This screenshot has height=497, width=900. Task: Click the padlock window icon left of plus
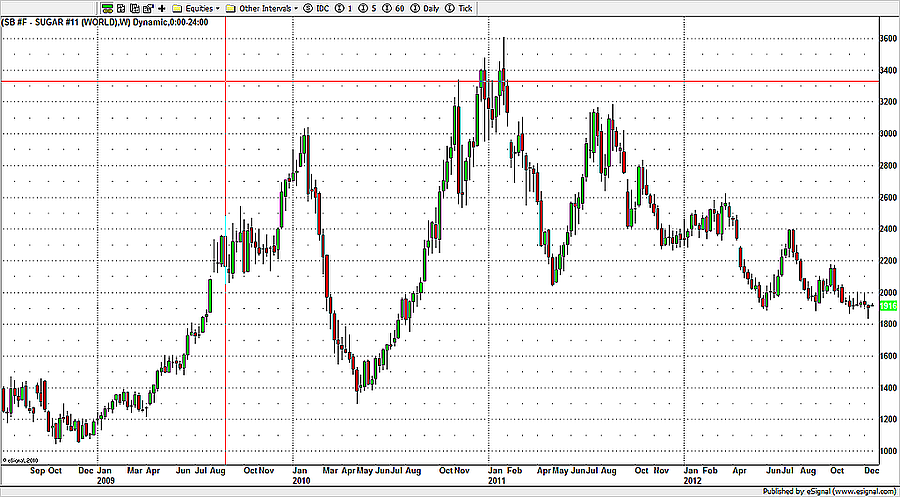(x=146, y=7)
